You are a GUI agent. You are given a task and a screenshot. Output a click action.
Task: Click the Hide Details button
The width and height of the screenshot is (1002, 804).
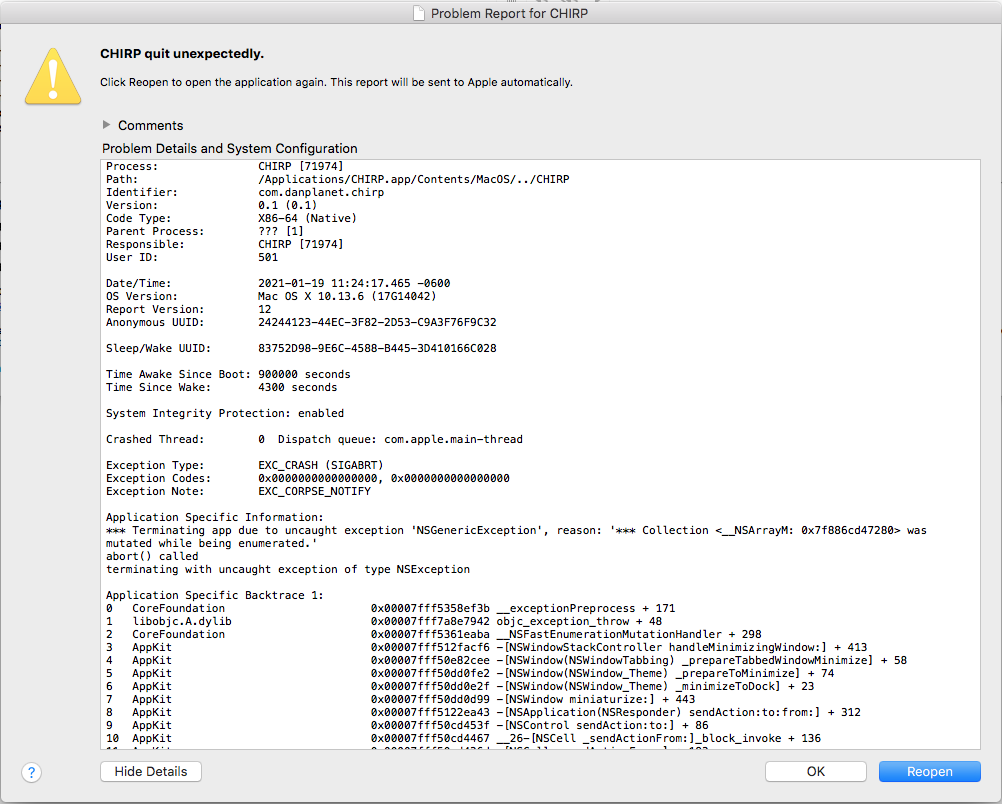click(x=151, y=771)
